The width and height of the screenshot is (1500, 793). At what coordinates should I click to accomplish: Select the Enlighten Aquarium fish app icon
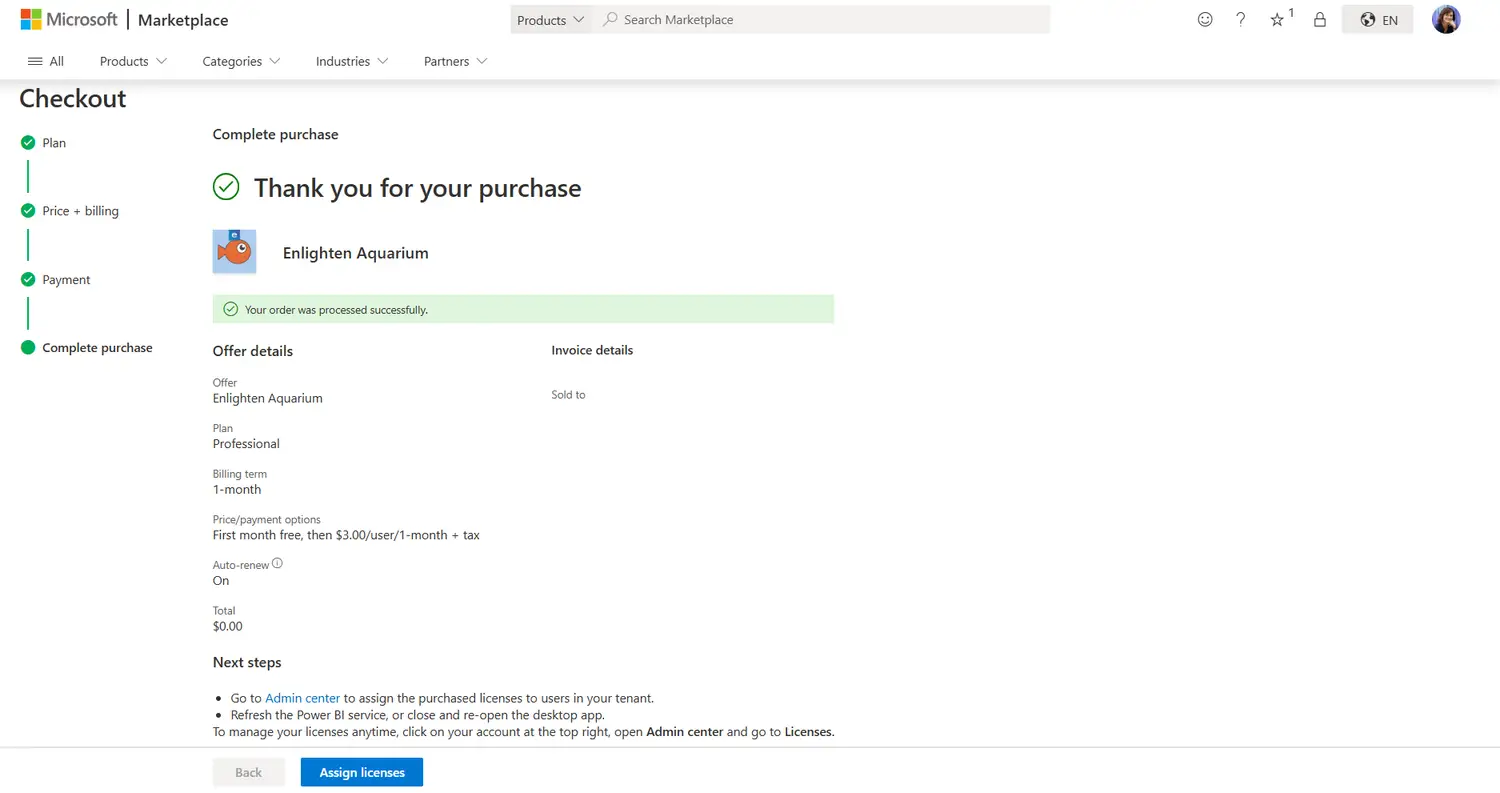point(234,251)
